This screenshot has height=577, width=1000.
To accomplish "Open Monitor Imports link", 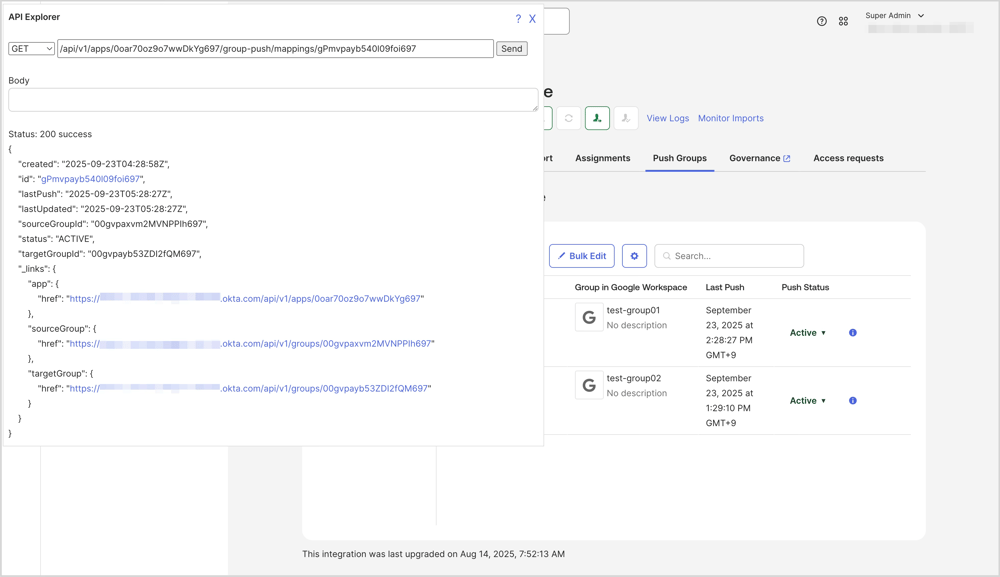I will point(730,119).
